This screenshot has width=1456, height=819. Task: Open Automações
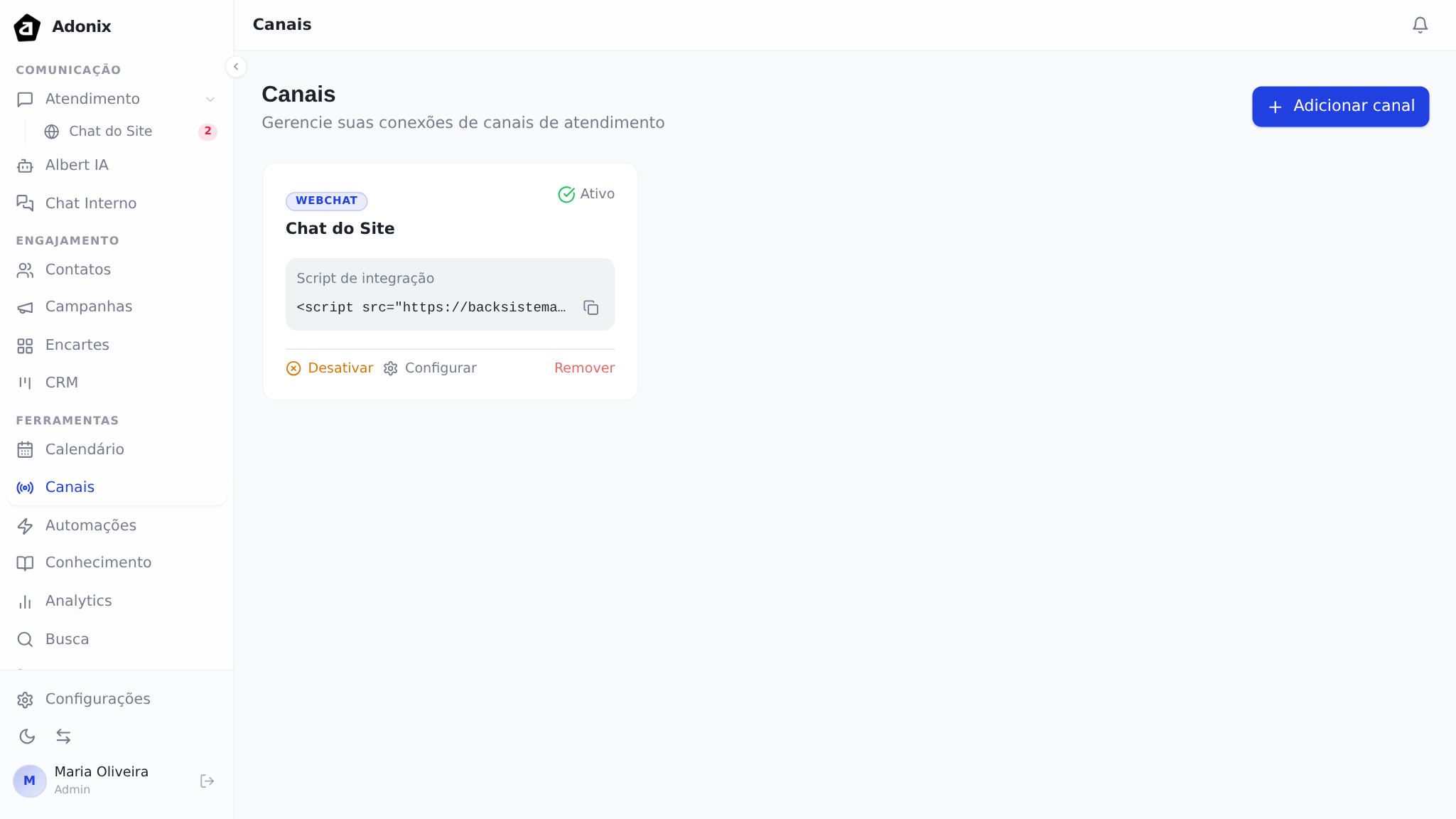pos(117,525)
